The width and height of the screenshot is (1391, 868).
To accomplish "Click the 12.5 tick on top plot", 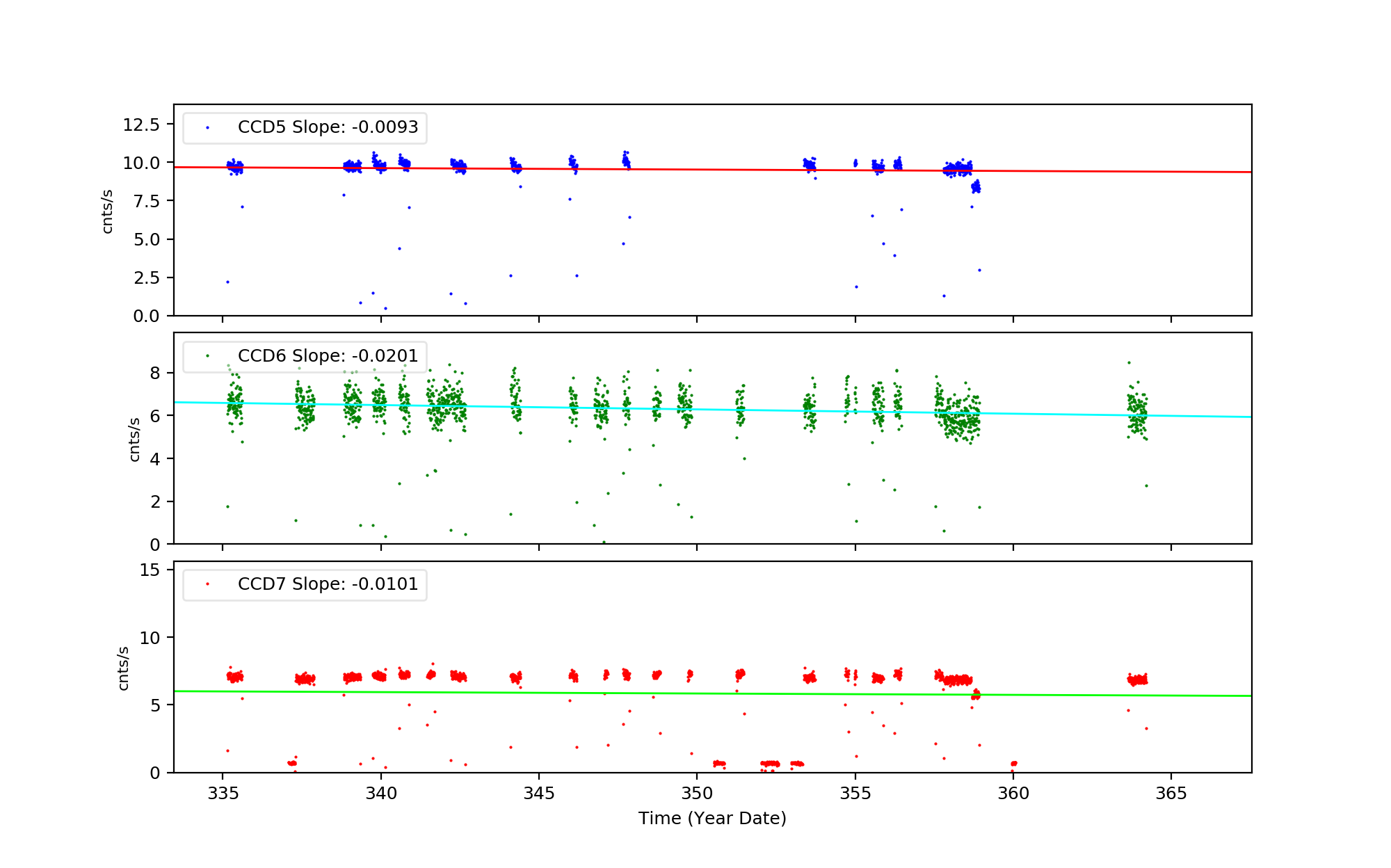I will point(141,124).
